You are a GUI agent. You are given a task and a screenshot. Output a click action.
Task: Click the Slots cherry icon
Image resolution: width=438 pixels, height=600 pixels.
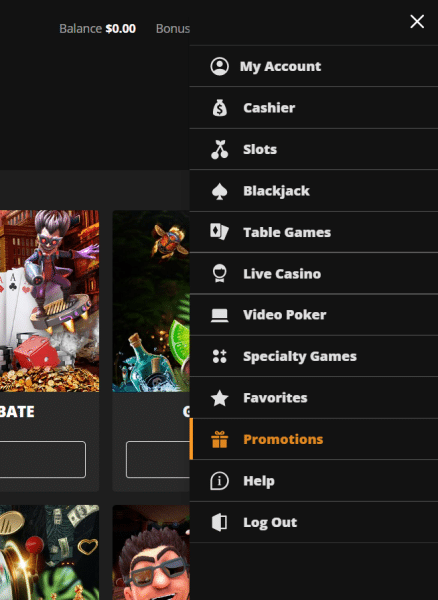220,149
